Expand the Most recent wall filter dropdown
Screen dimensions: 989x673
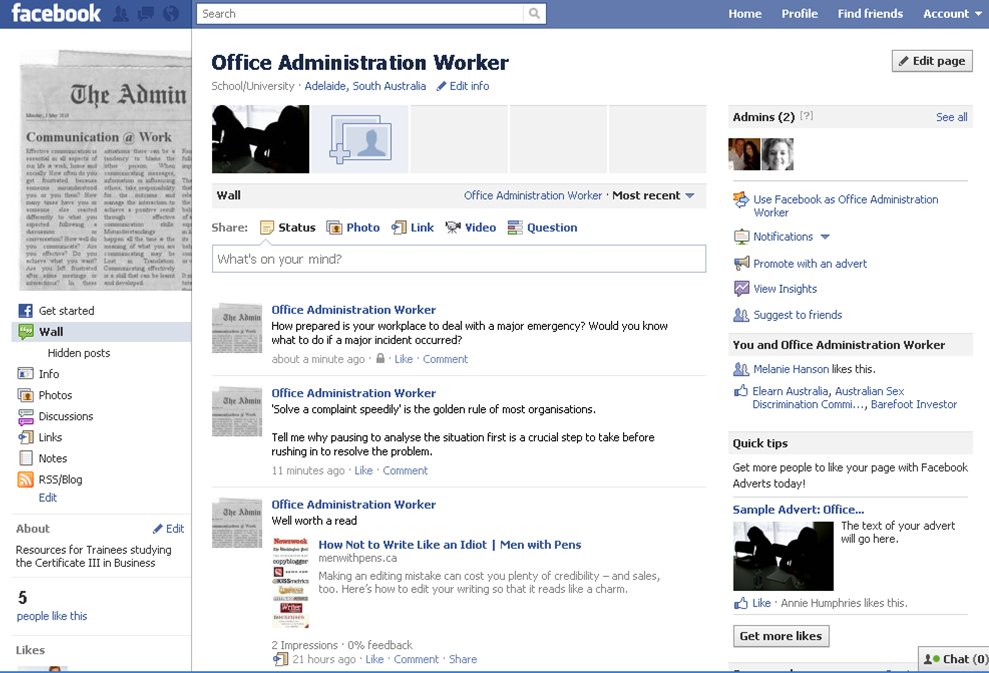pos(653,196)
